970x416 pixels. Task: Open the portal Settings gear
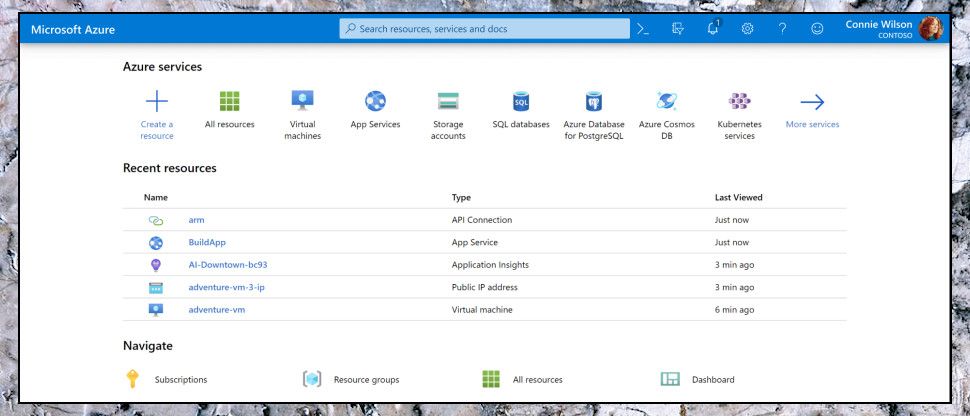click(747, 28)
